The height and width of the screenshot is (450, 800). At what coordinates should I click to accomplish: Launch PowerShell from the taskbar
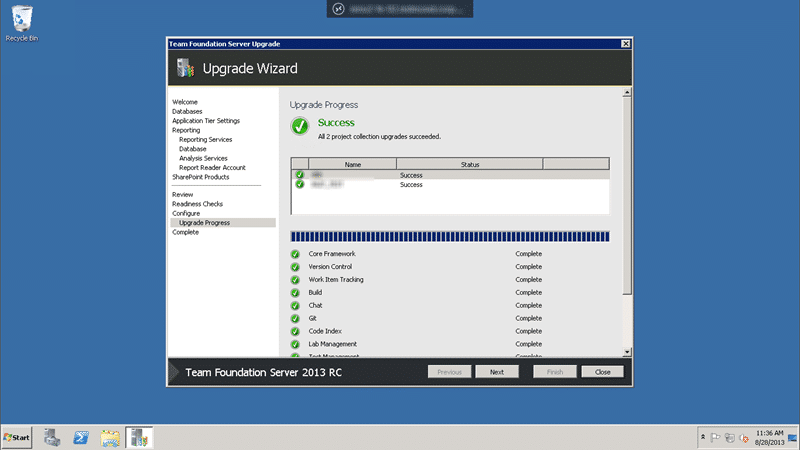tap(81, 438)
